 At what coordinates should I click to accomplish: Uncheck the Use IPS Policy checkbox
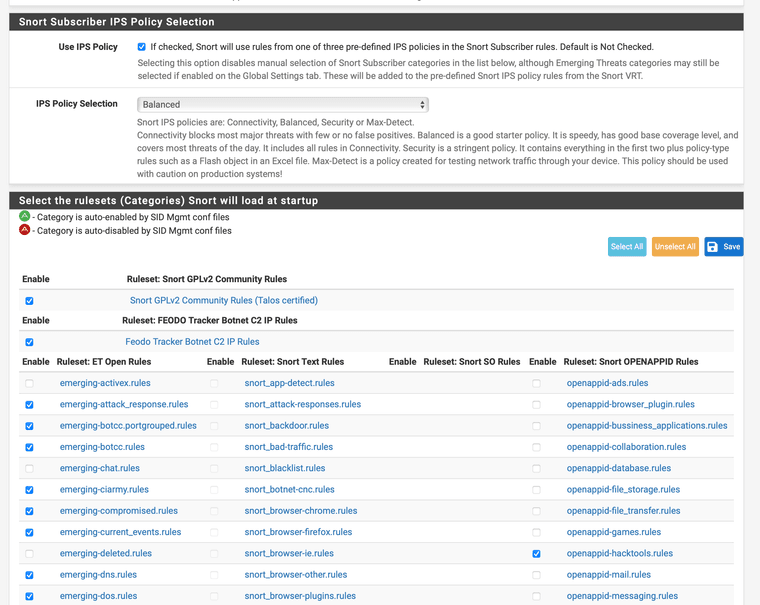point(142,47)
